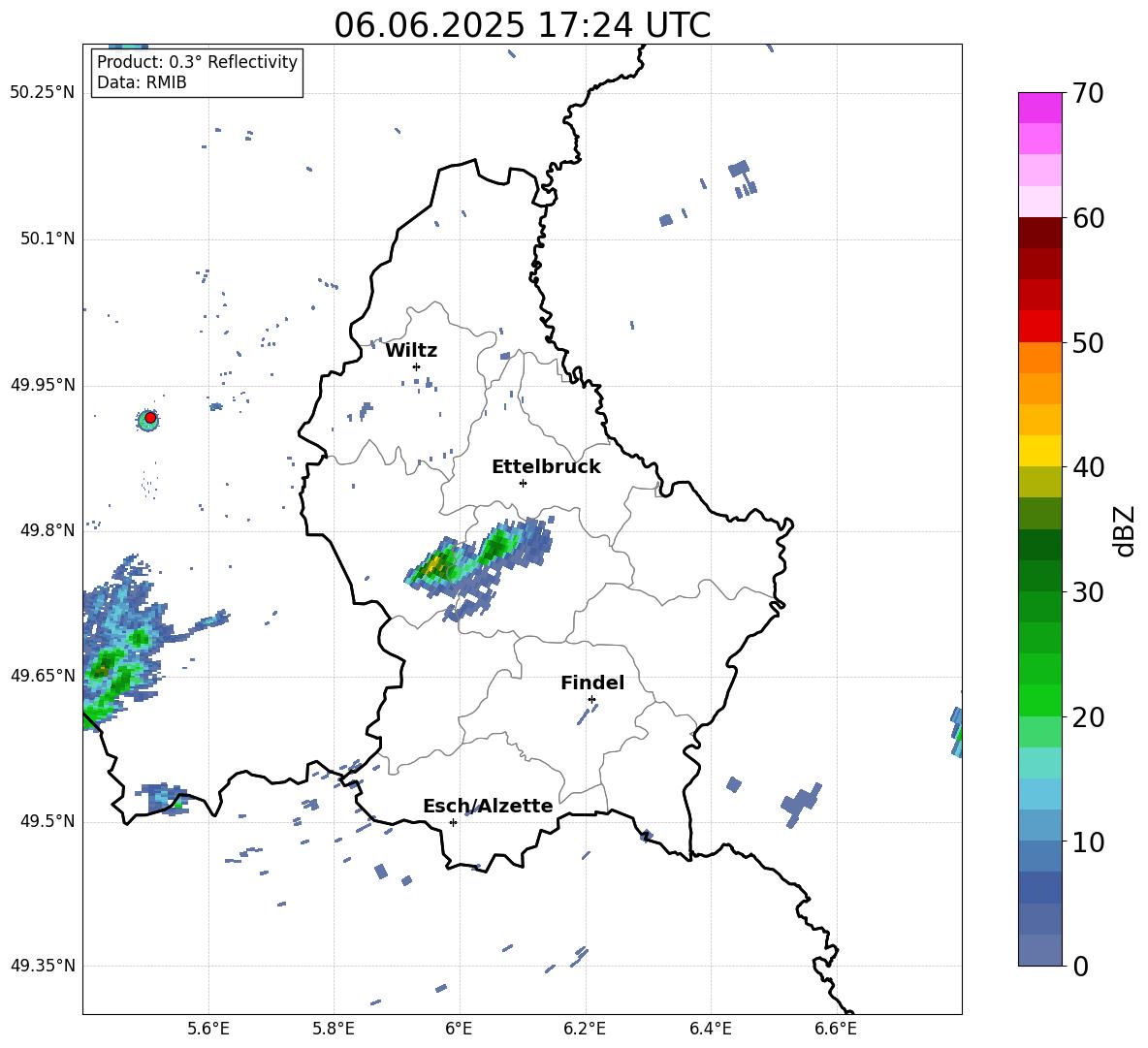The height and width of the screenshot is (1048, 1148).
Task: Select the Ettelbruck station label
Action: pos(546,467)
